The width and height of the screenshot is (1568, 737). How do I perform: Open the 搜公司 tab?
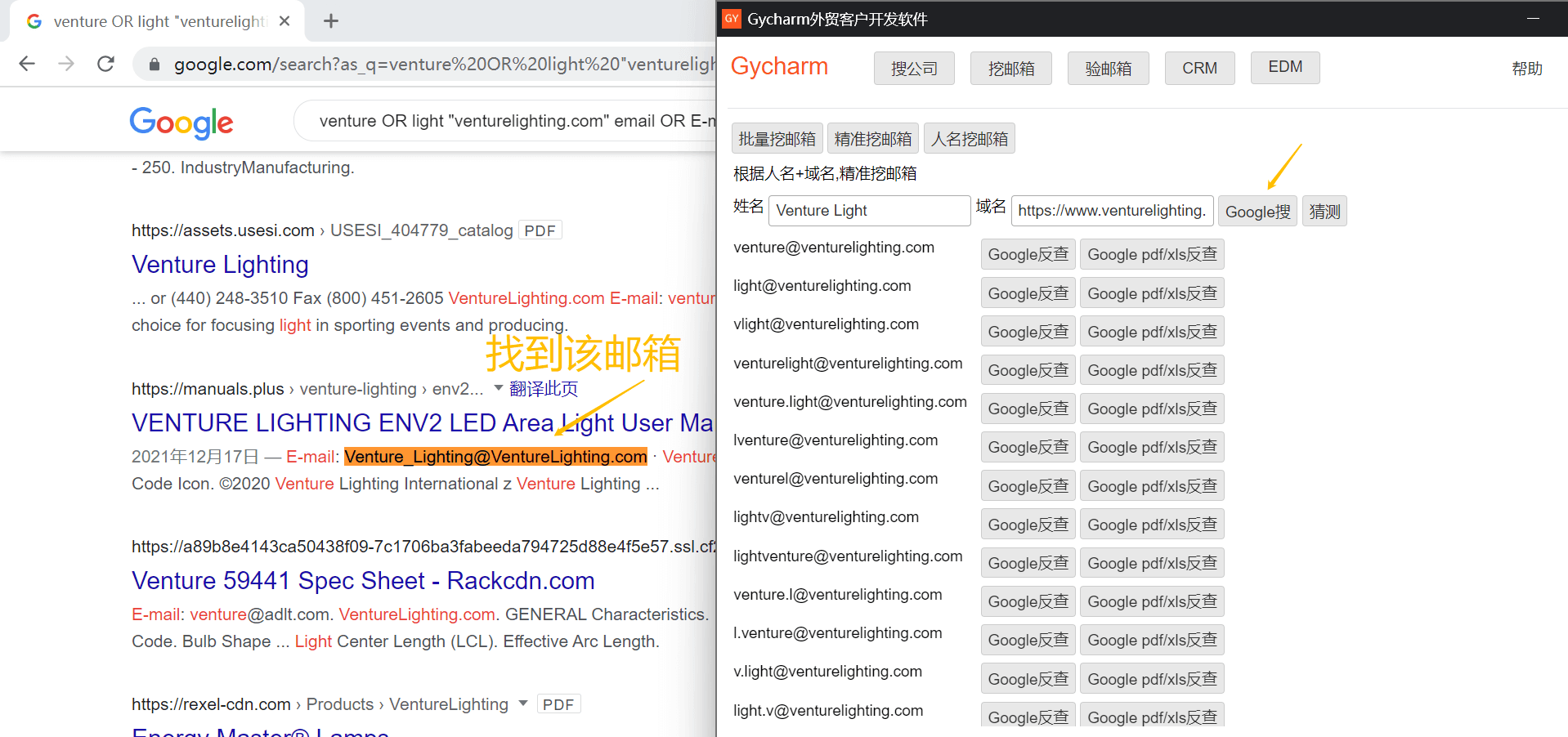(x=914, y=69)
